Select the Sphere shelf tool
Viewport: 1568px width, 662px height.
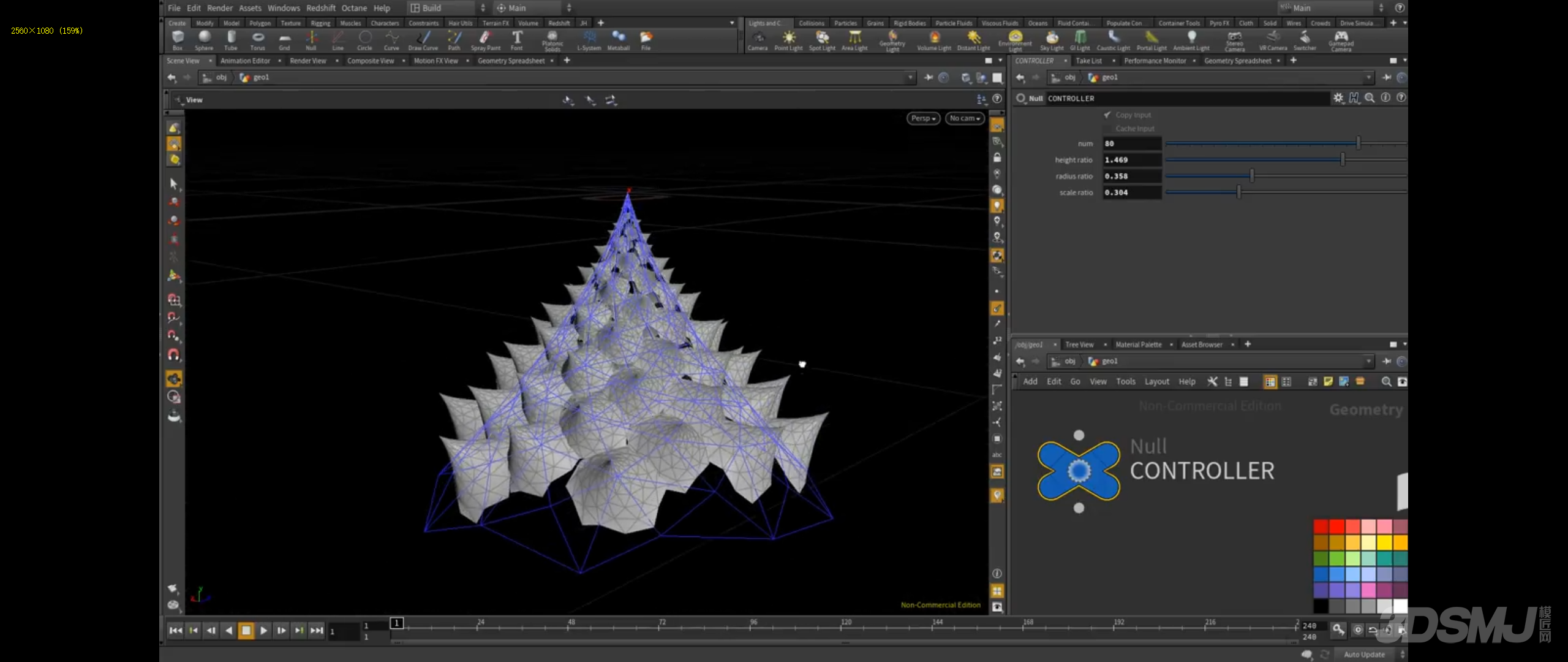point(204,40)
